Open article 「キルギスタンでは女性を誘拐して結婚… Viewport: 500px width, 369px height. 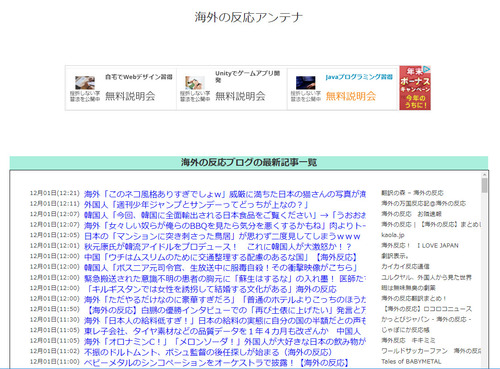[211, 289]
